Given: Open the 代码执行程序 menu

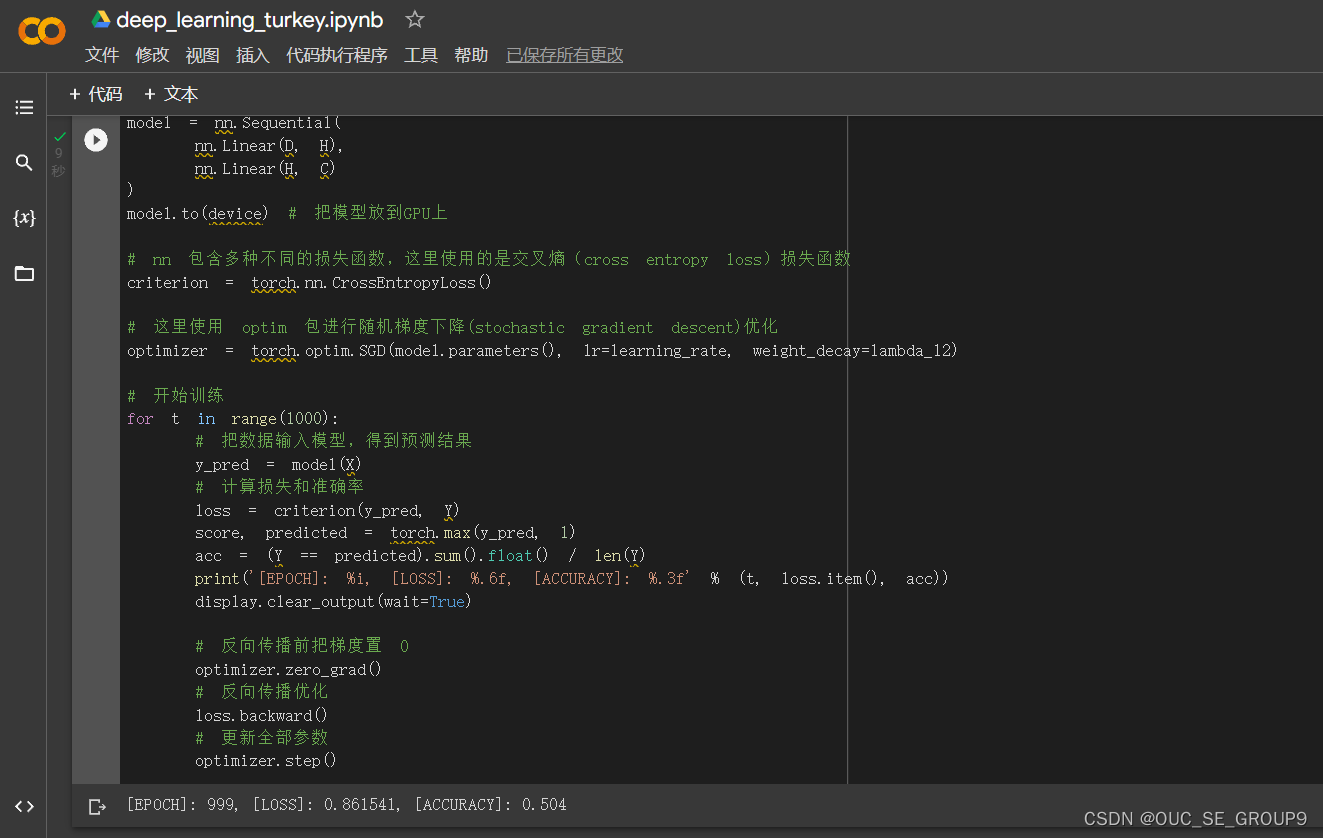Looking at the screenshot, I should click(x=337, y=55).
